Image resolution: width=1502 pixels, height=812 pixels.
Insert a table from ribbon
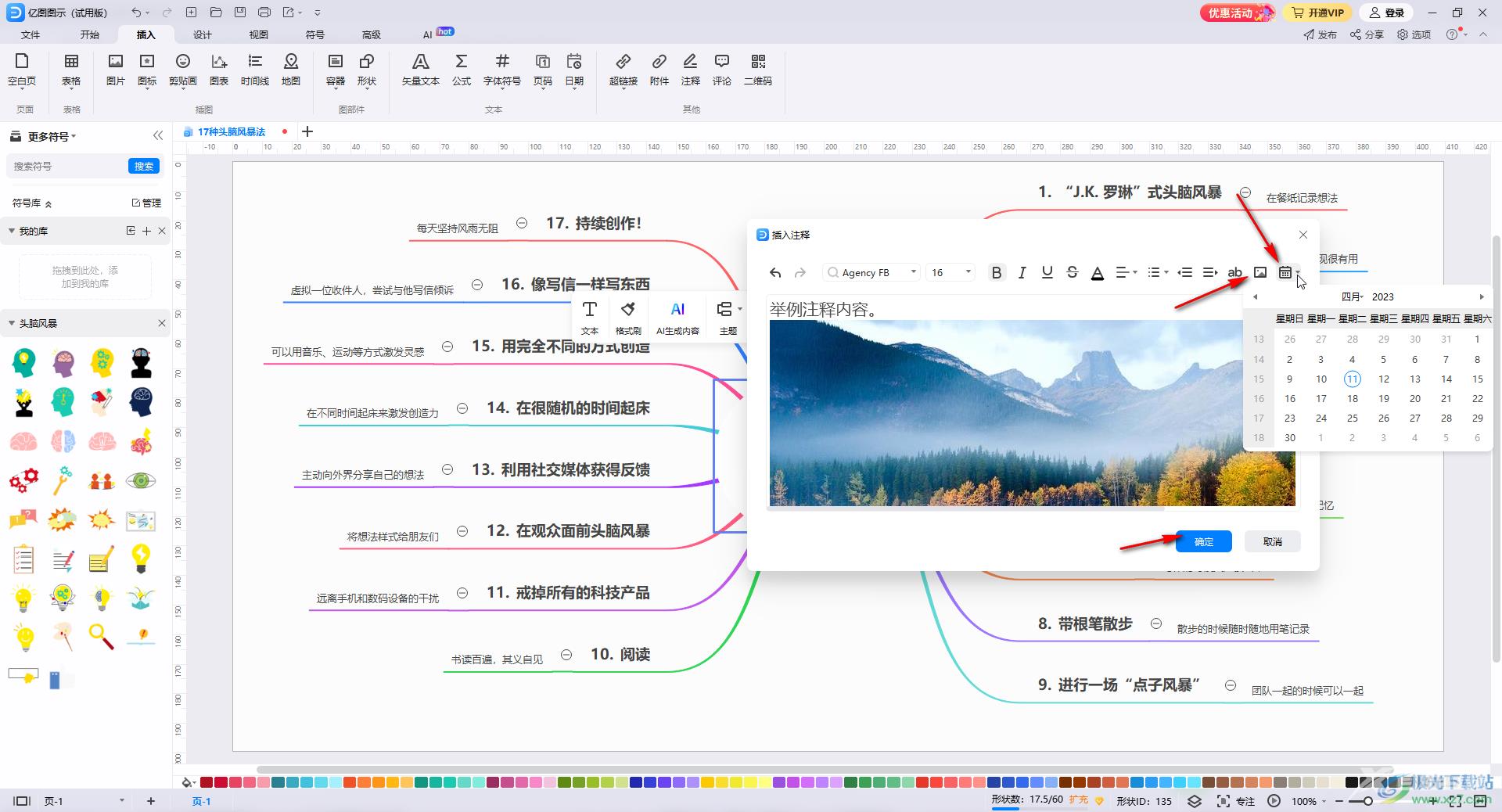(x=71, y=69)
